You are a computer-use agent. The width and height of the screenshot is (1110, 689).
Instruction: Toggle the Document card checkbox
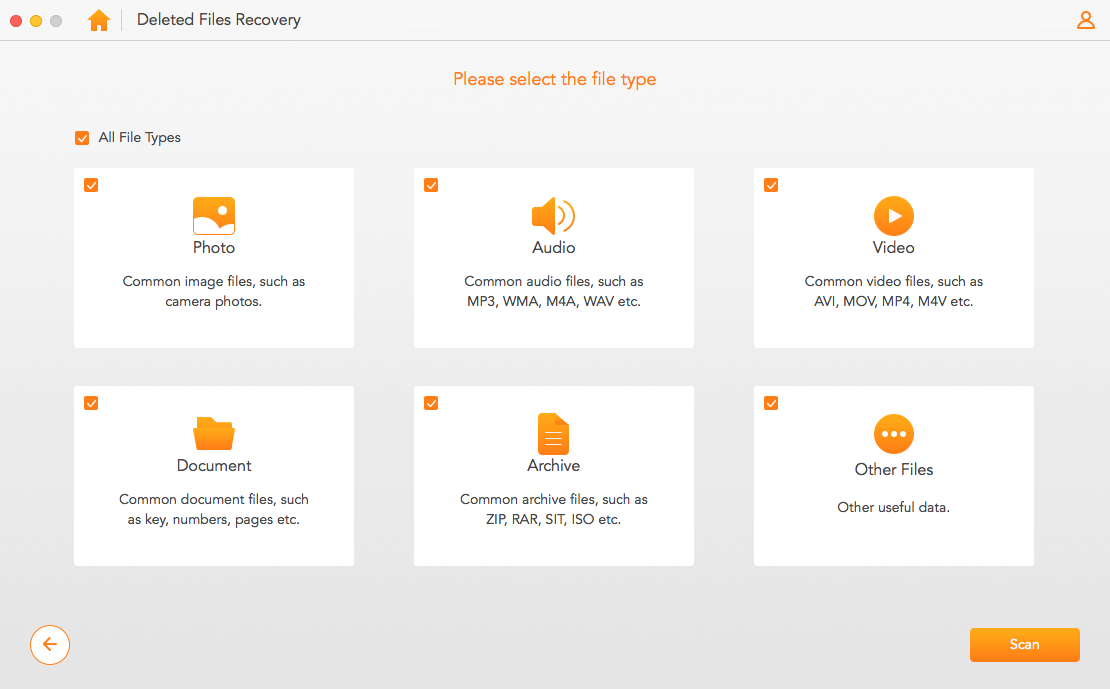(91, 404)
